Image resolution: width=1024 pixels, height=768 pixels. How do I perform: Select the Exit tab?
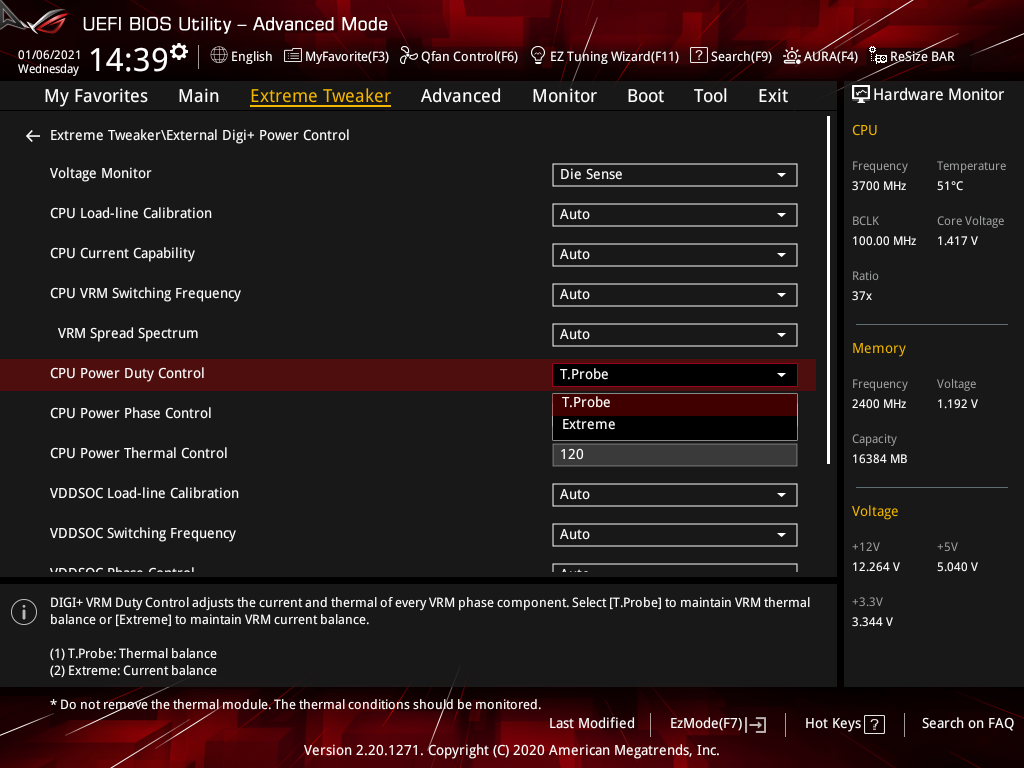point(773,96)
